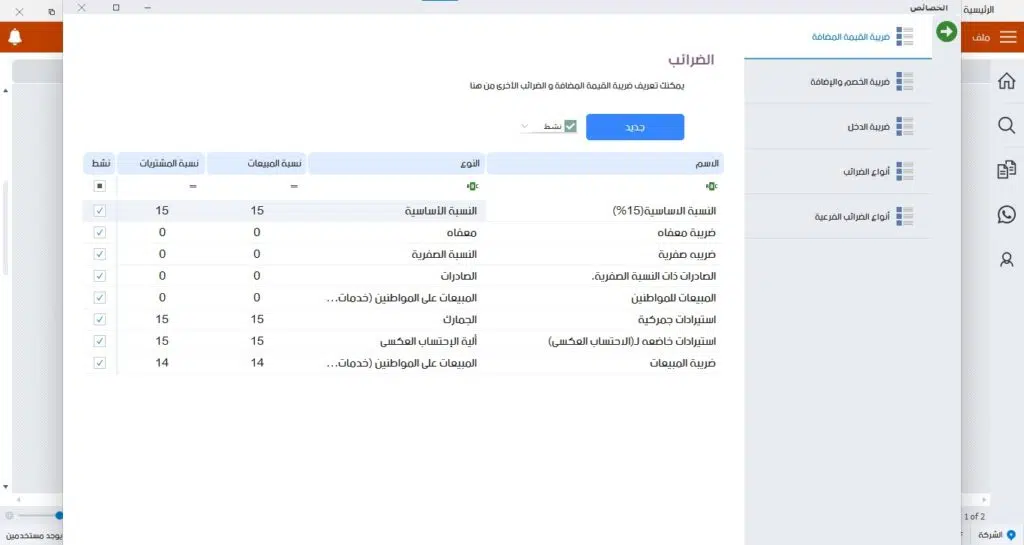The image size is (1024, 545).
Task: Open the ملف menu
Action: coord(981,37)
